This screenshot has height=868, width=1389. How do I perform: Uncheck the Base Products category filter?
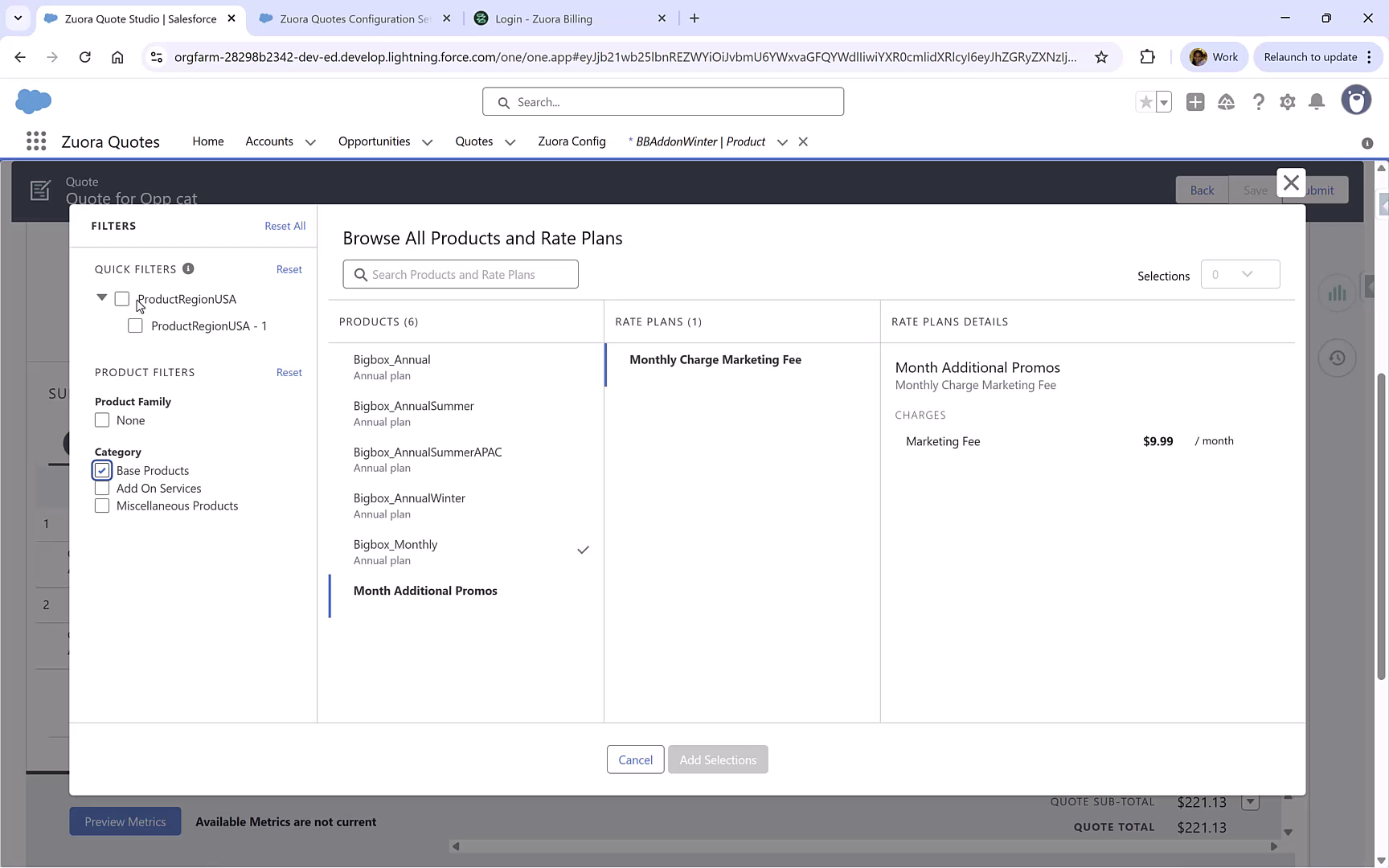click(101, 470)
